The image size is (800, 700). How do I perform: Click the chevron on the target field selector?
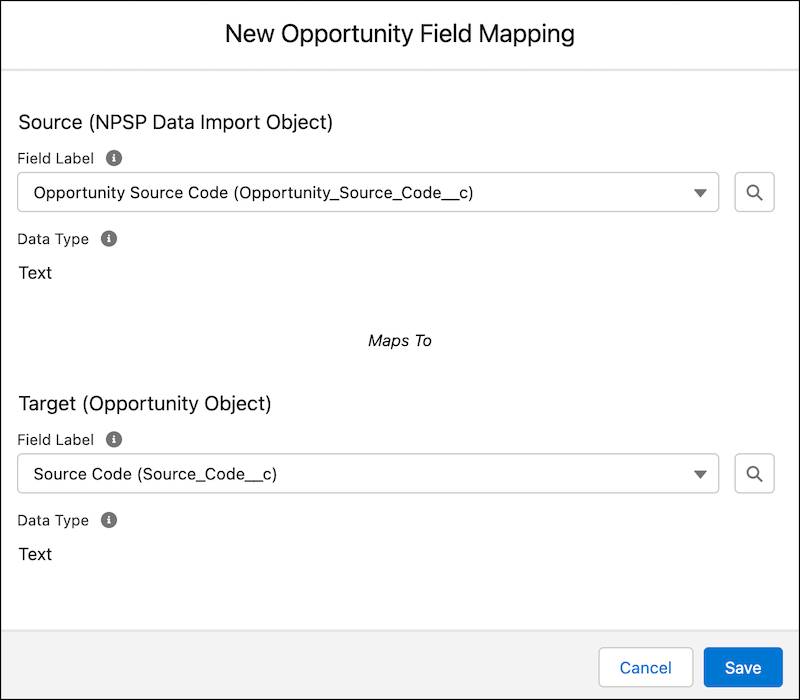(x=700, y=473)
